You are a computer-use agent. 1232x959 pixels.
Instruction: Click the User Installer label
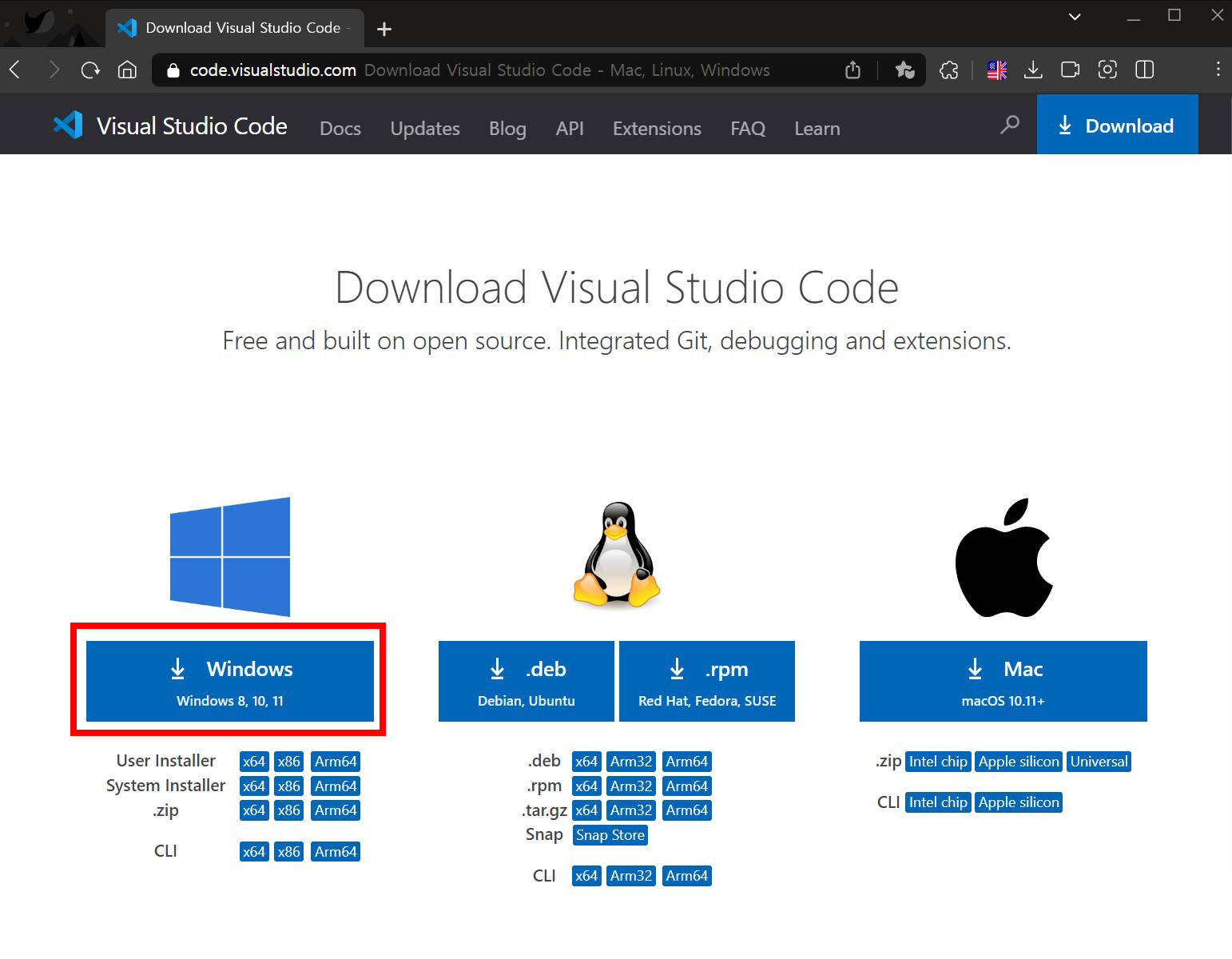(x=165, y=761)
